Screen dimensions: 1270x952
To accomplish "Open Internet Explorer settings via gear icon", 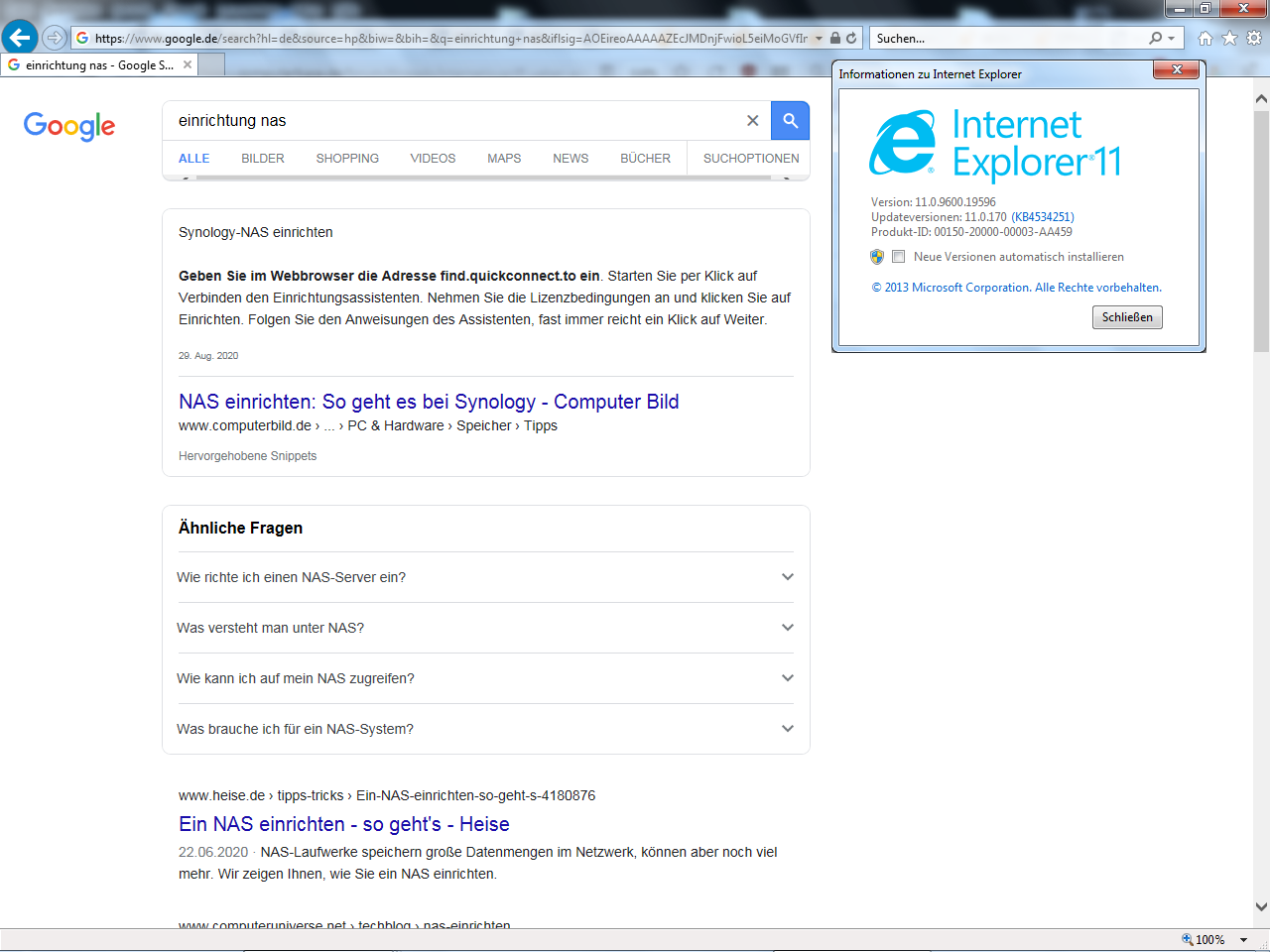I will pyautogui.click(x=1252, y=38).
